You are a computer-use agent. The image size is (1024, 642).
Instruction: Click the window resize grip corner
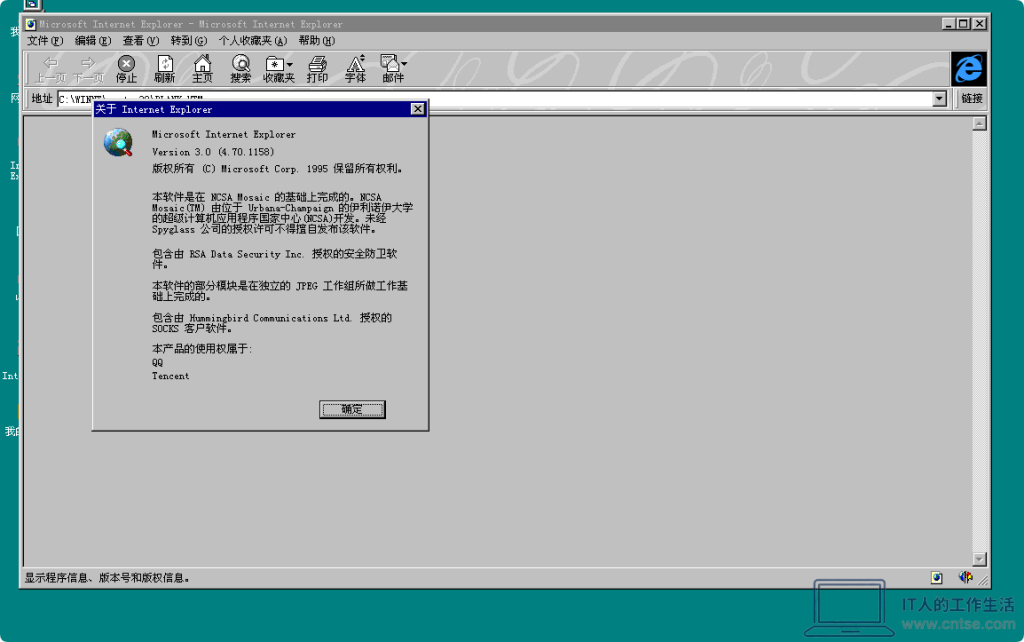tap(984, 579)
